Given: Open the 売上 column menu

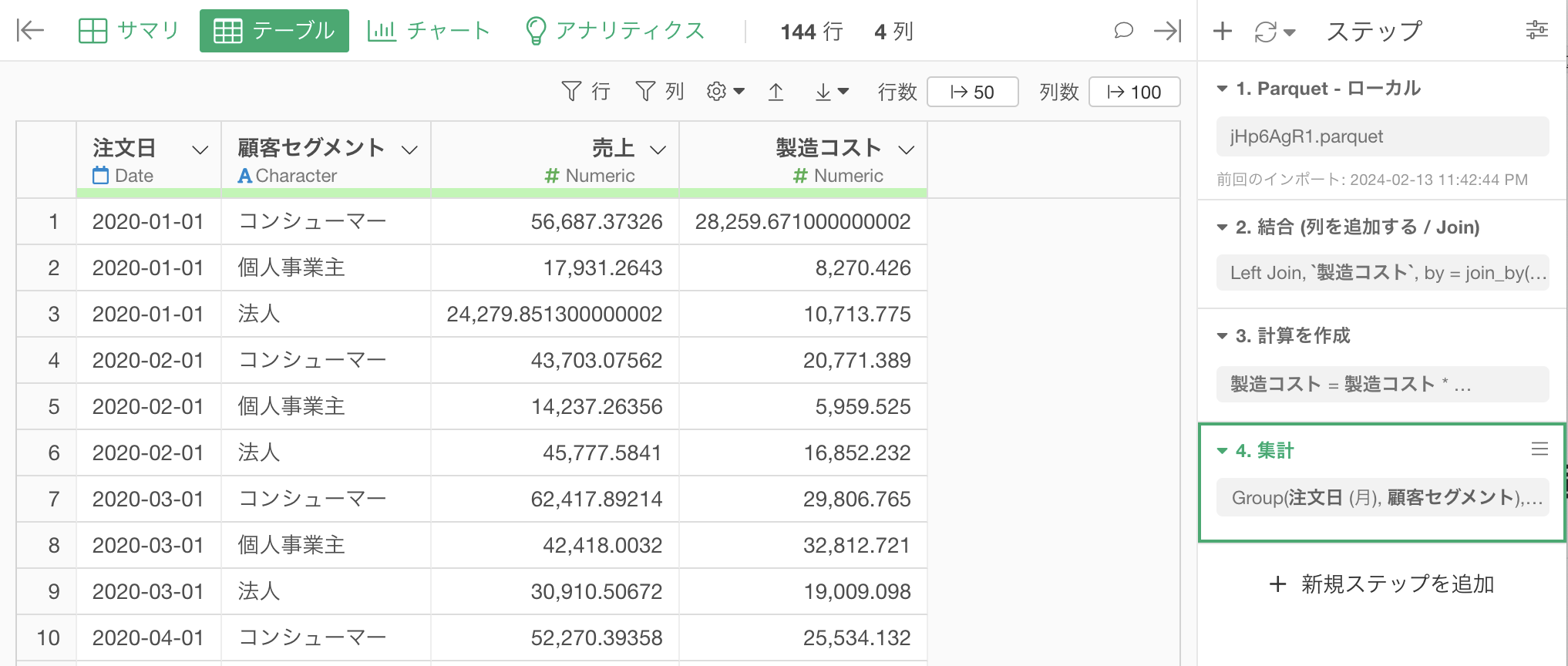Looking at the screenshot, I should tap(658, 150).
